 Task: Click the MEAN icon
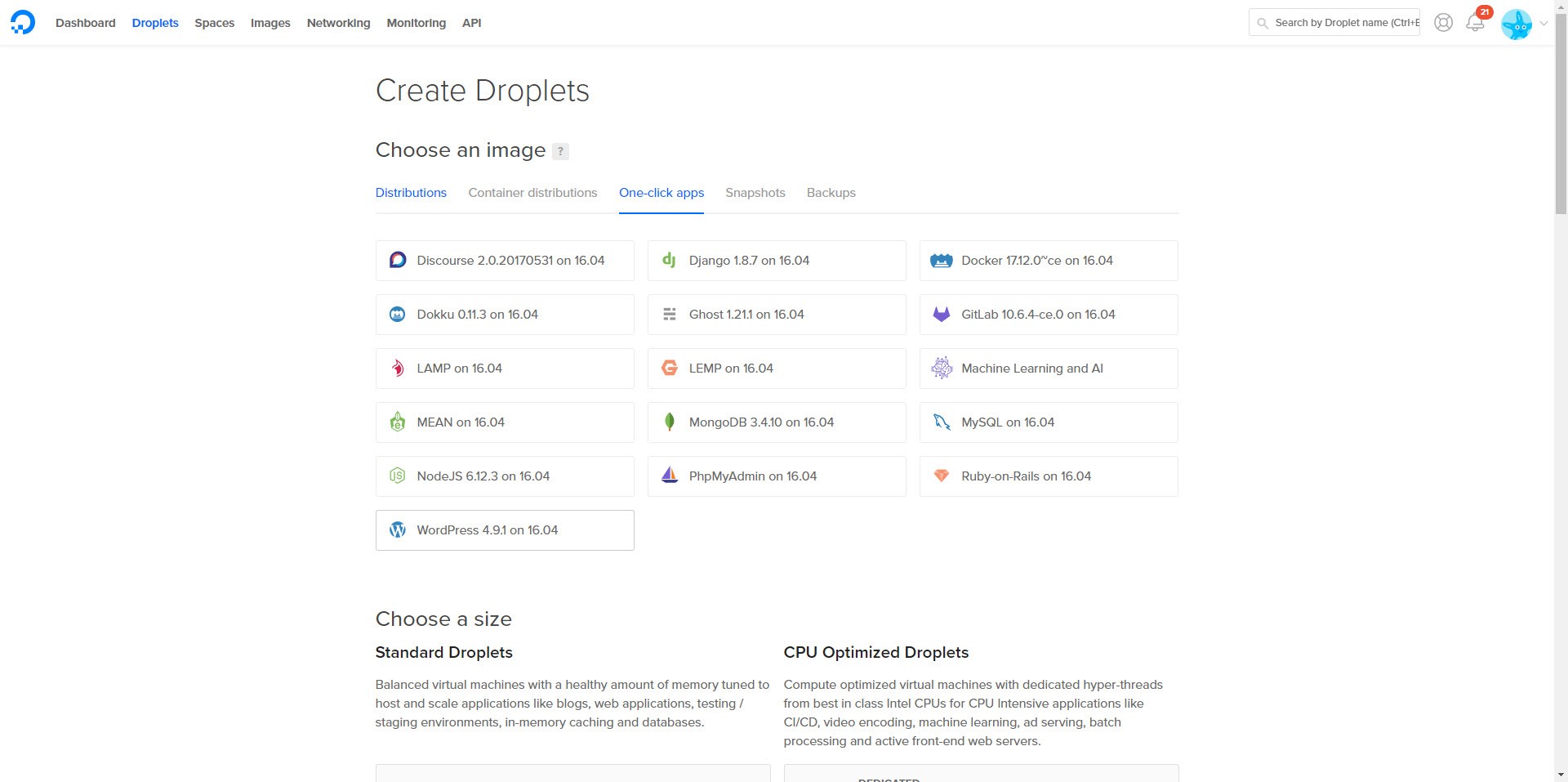tap(398, 422)
